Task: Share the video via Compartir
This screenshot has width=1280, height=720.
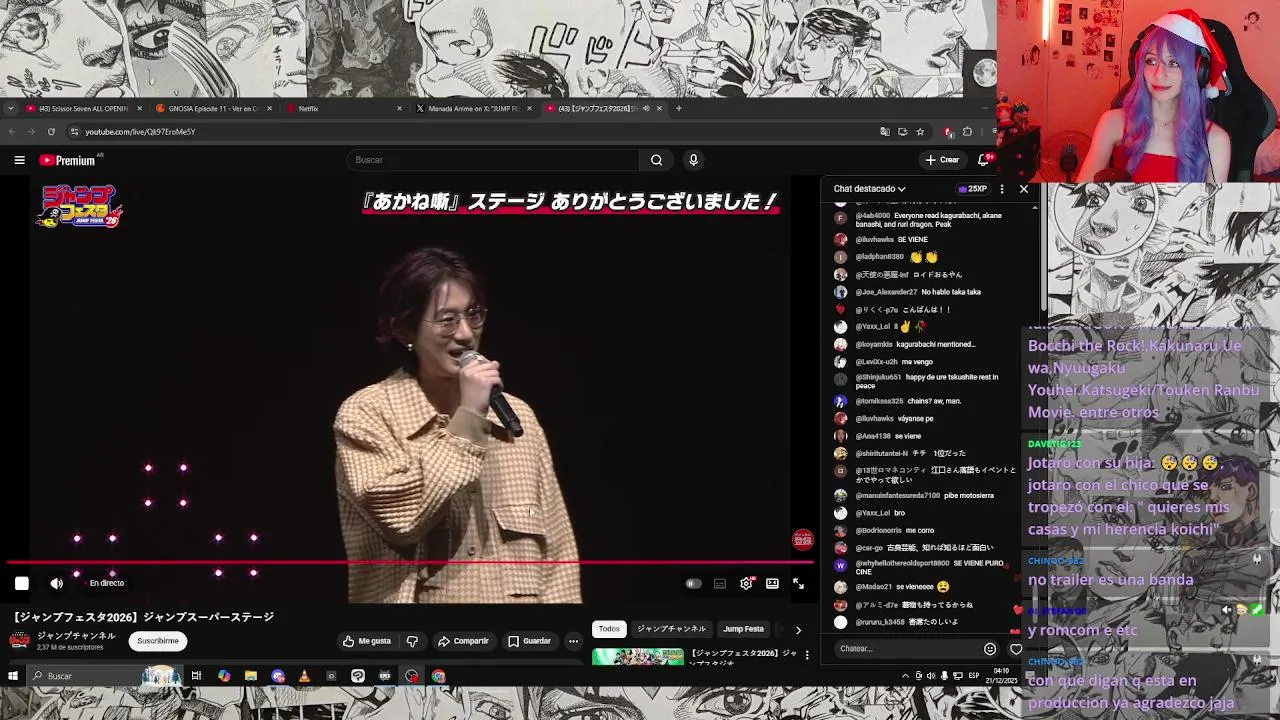Action: (463, 641)
